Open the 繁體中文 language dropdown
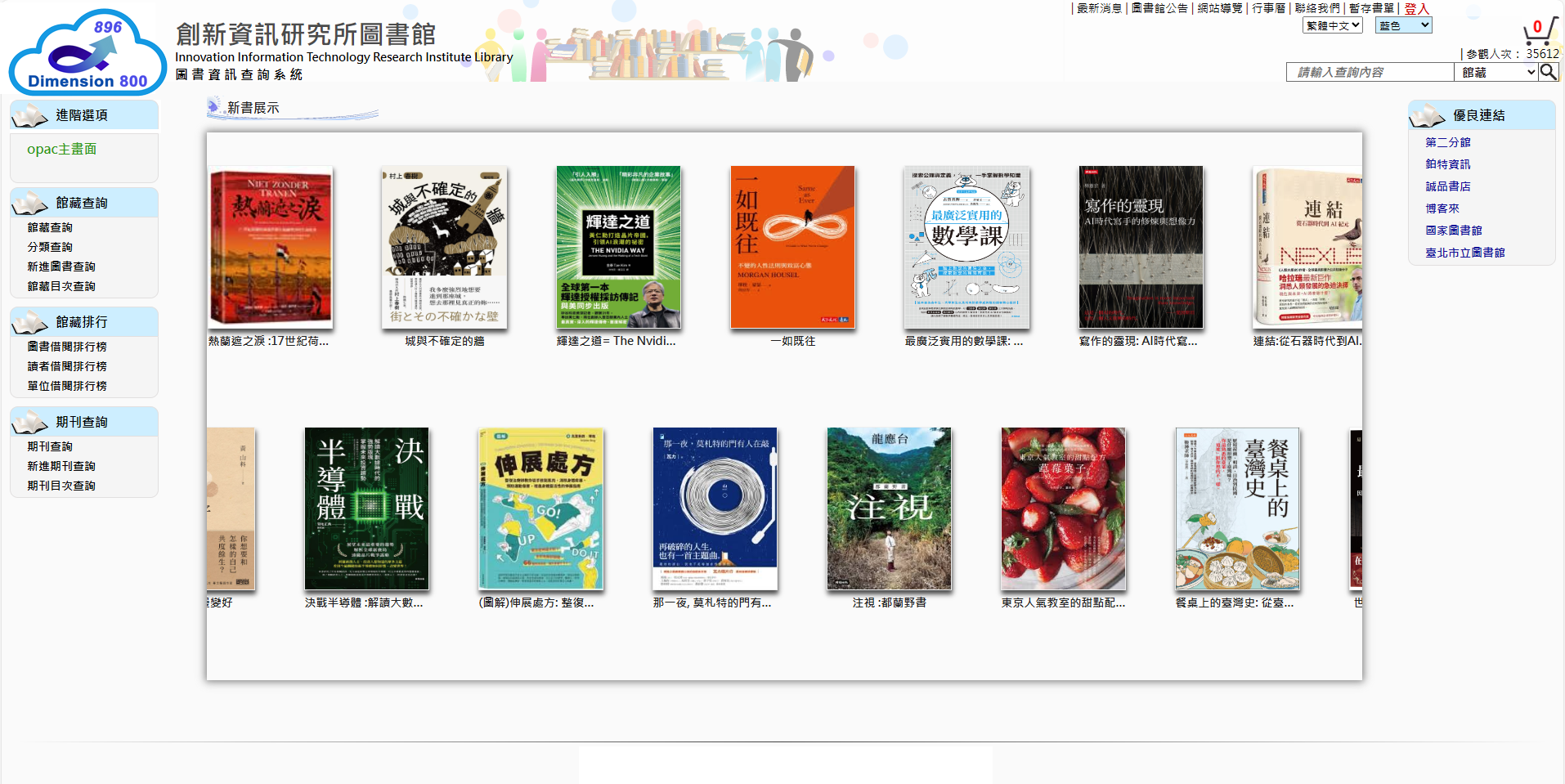This screenshot has height=784, width=1565. pos(1332,25)
